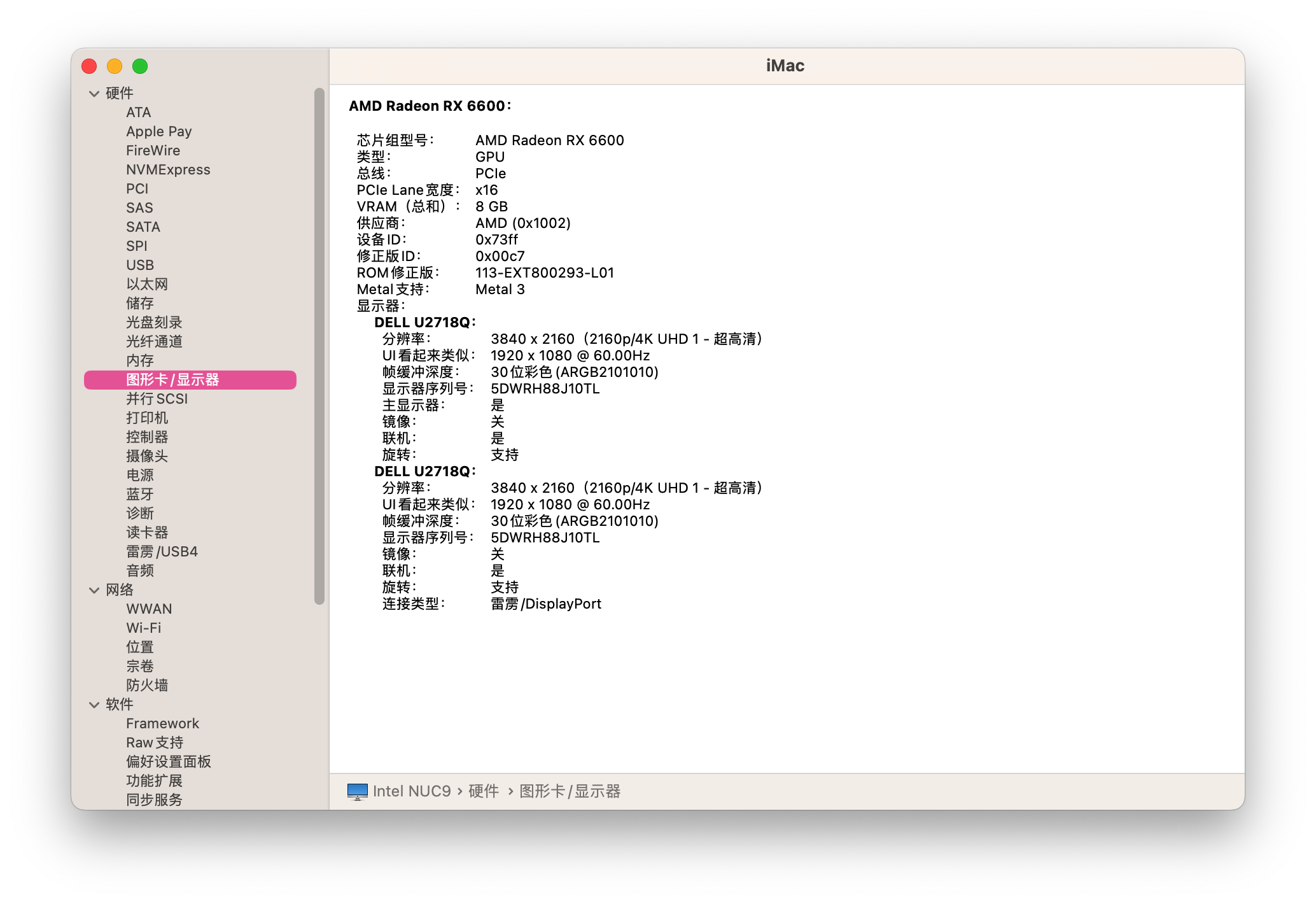Select NVMExpress in the sidebar
The image size is (1316, 904).
168,170
